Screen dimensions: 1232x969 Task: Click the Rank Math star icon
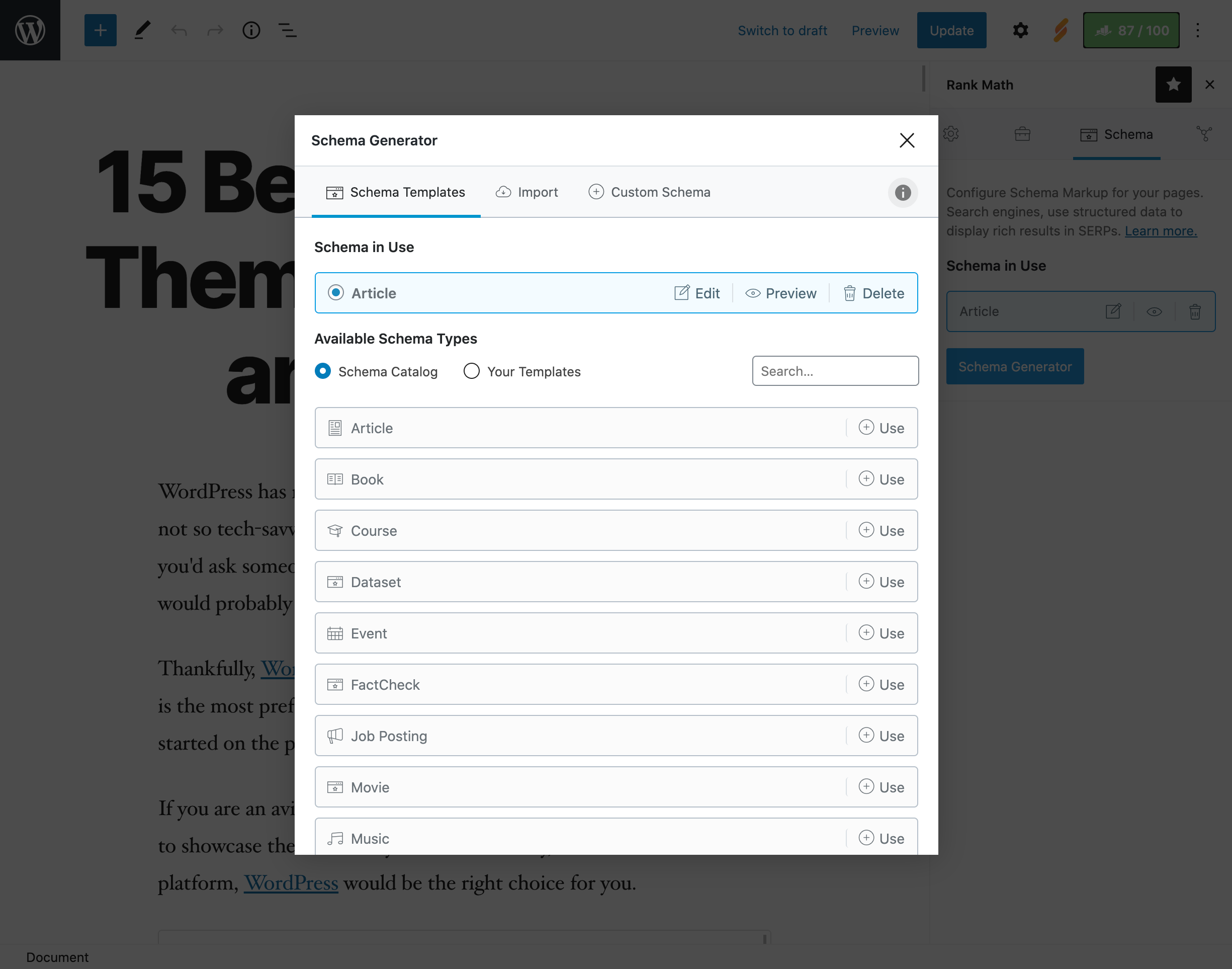tap(1174, 84)
